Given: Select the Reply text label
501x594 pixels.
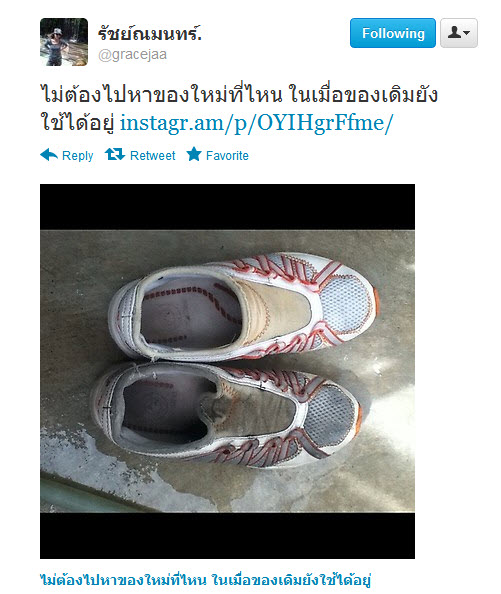Looking at the screenshot, I should 78,156.
